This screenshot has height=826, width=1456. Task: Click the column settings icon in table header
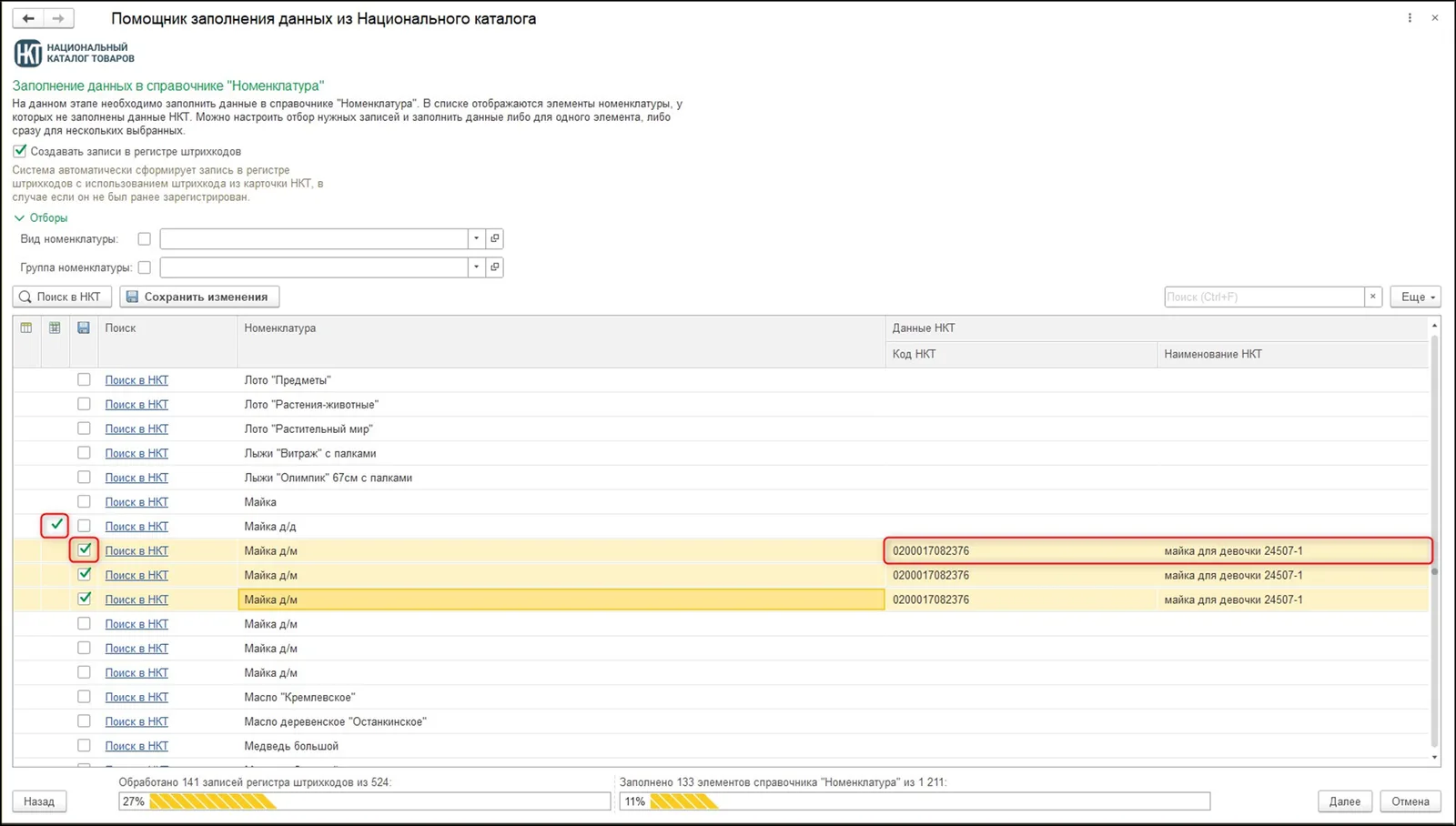coord(26,328)
